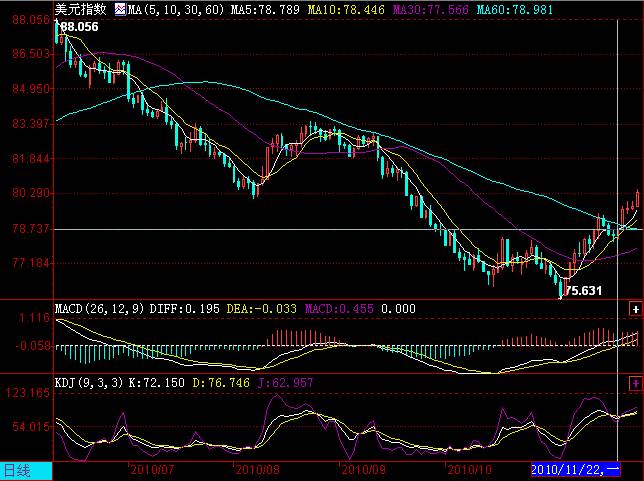Click the J:62.957 value
Image resolution: width=644 pixels, height=481 pixels.
(285, 383)
